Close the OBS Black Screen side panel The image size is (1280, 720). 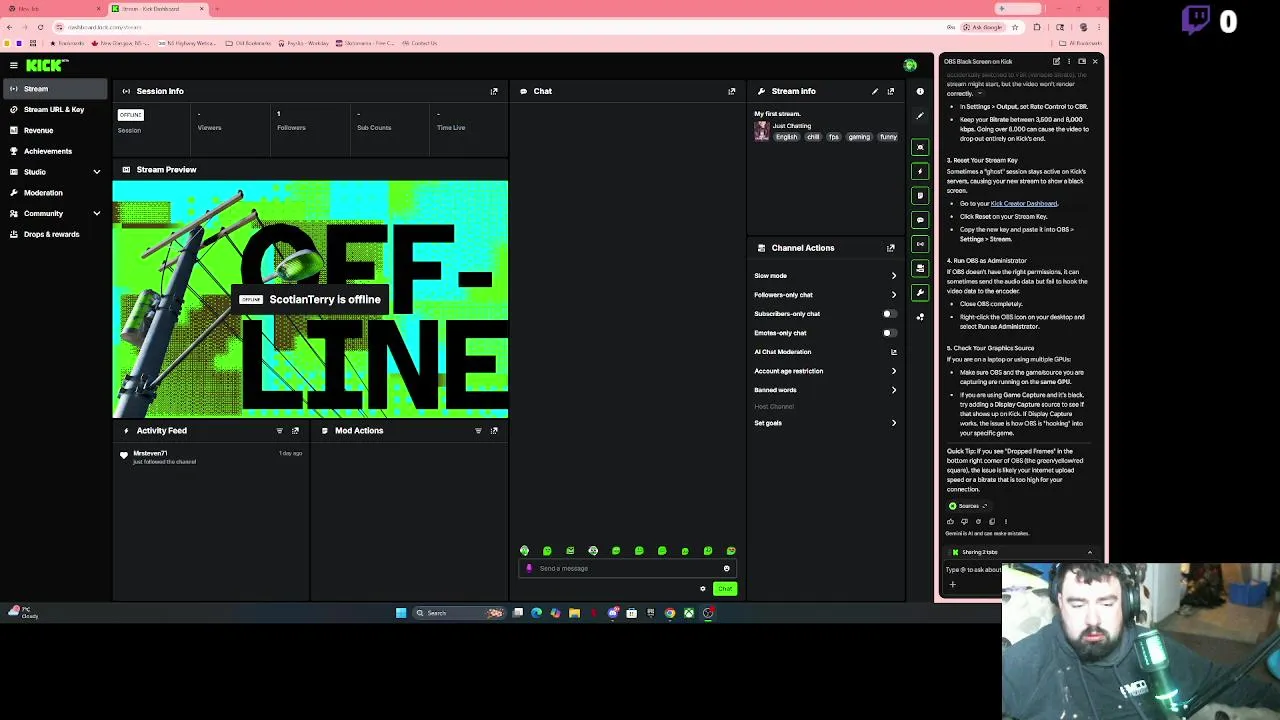click(x=1094, y=62)
